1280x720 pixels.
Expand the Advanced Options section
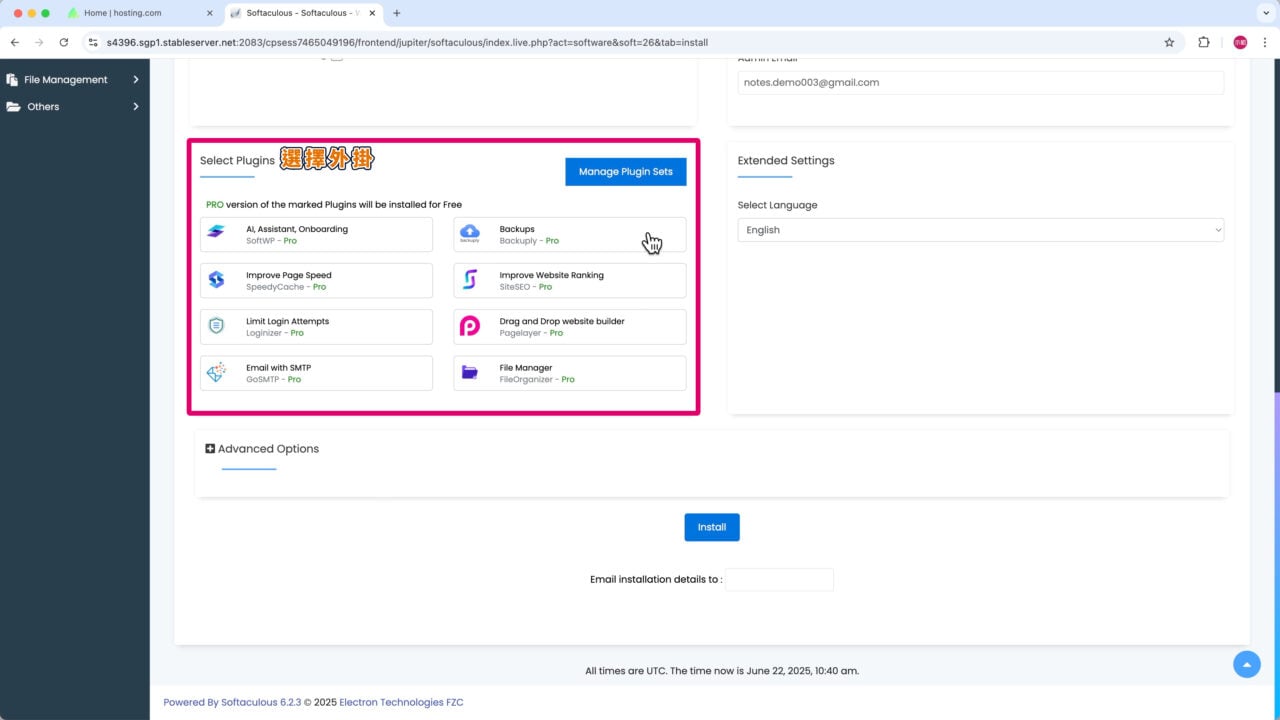(x=262, y=449)
